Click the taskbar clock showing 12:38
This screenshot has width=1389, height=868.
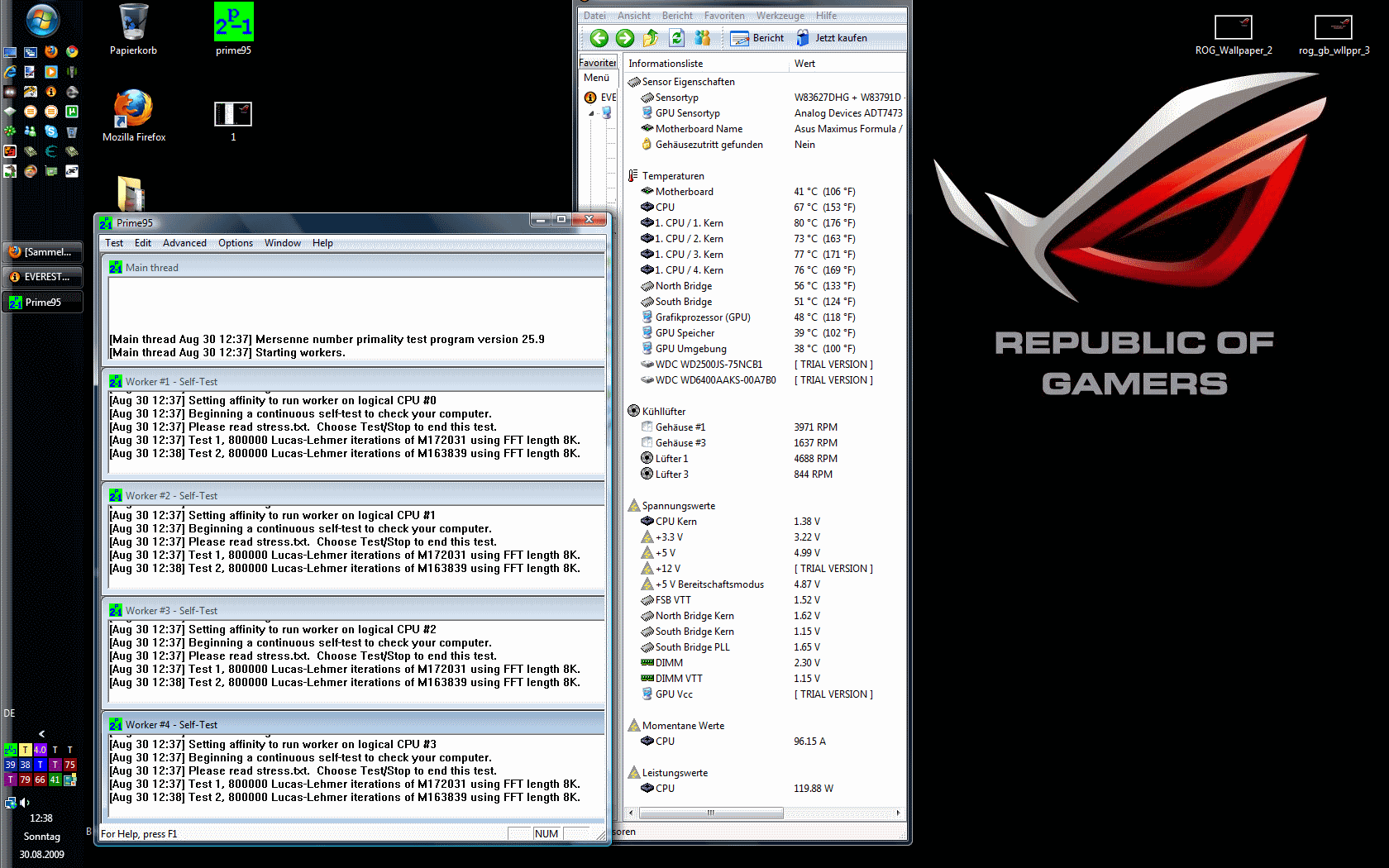pyautogui.click(x=41, y=818)
